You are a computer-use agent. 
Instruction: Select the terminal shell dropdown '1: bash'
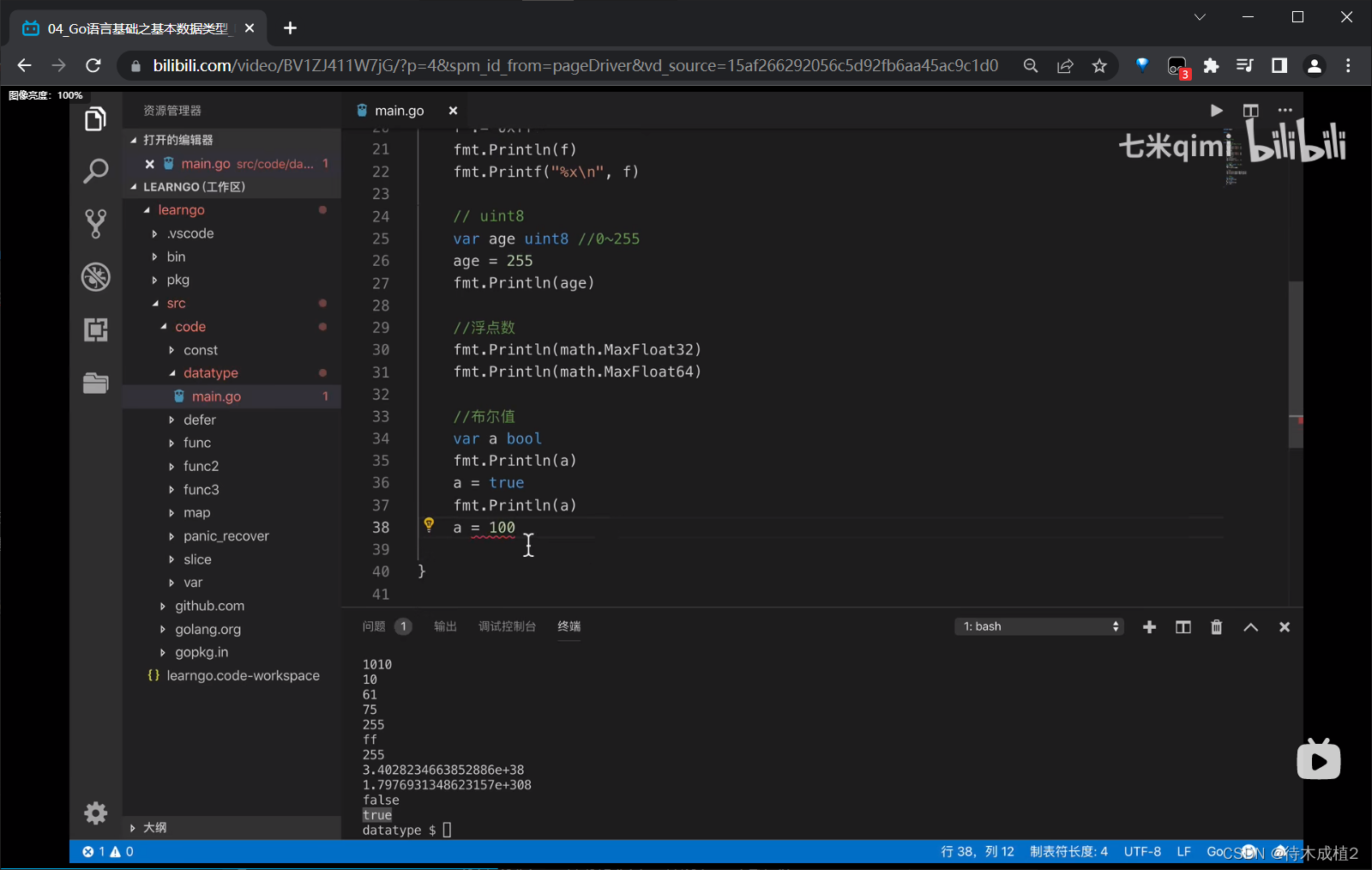point(1038,626)
